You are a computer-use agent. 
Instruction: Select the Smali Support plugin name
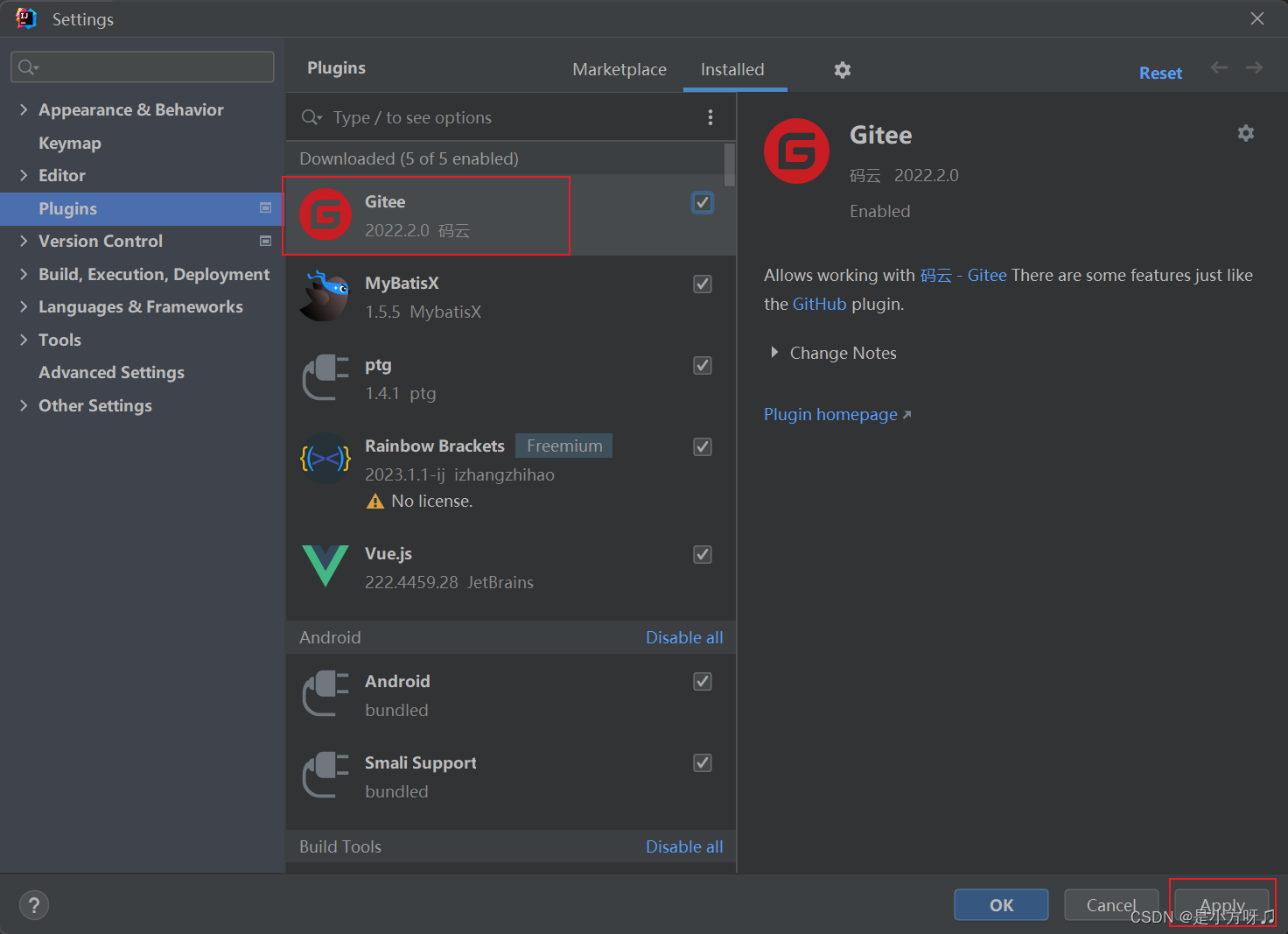pos(421,762)
